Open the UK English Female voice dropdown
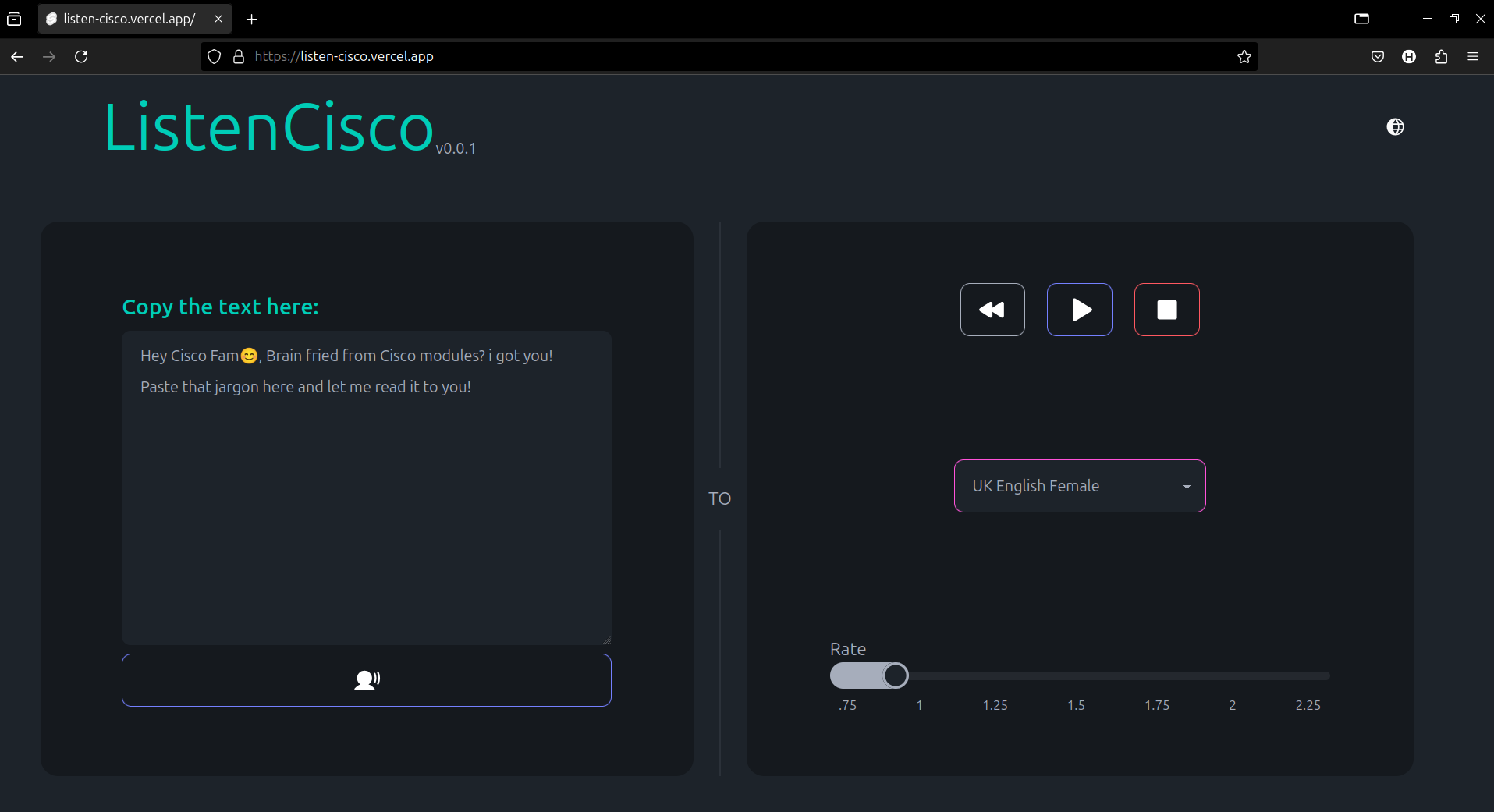 pos(1080,486)
